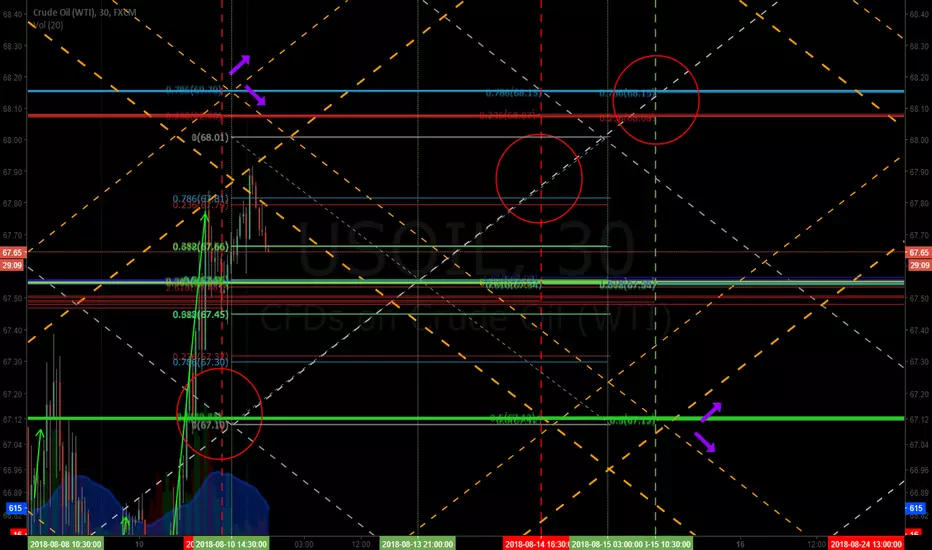Select the red 2018-08-14 16:30 time label

[x=536, y=544]
